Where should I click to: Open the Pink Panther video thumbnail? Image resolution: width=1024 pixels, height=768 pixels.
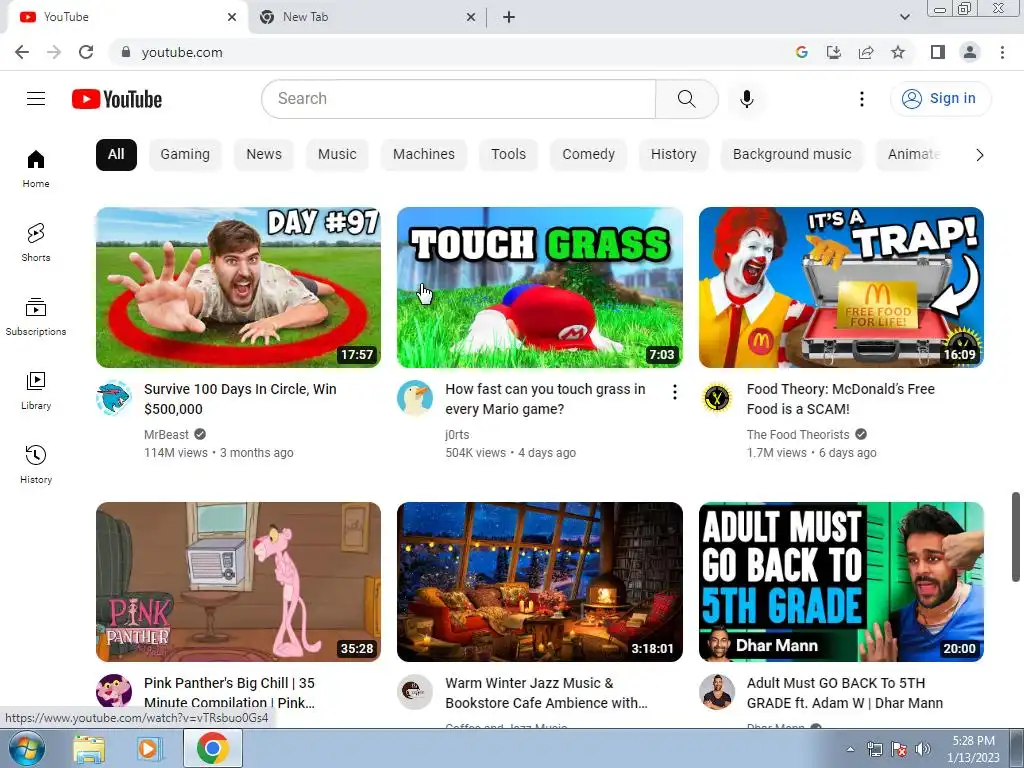point(238,582)
